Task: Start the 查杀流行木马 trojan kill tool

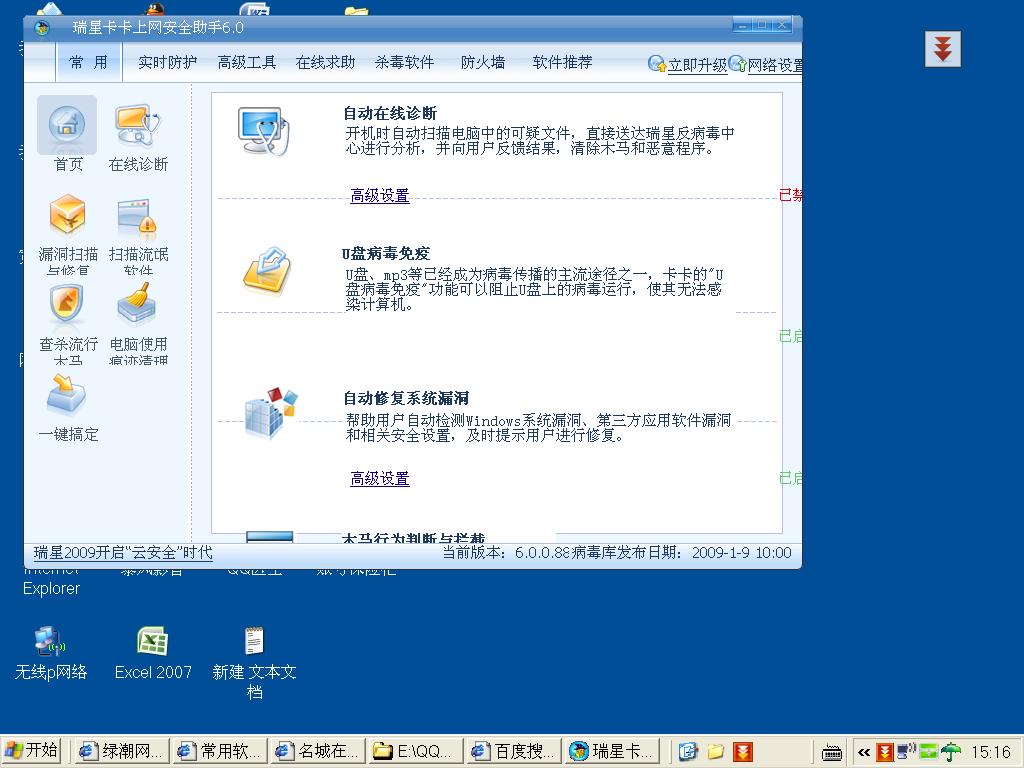Action: point(67,304)
